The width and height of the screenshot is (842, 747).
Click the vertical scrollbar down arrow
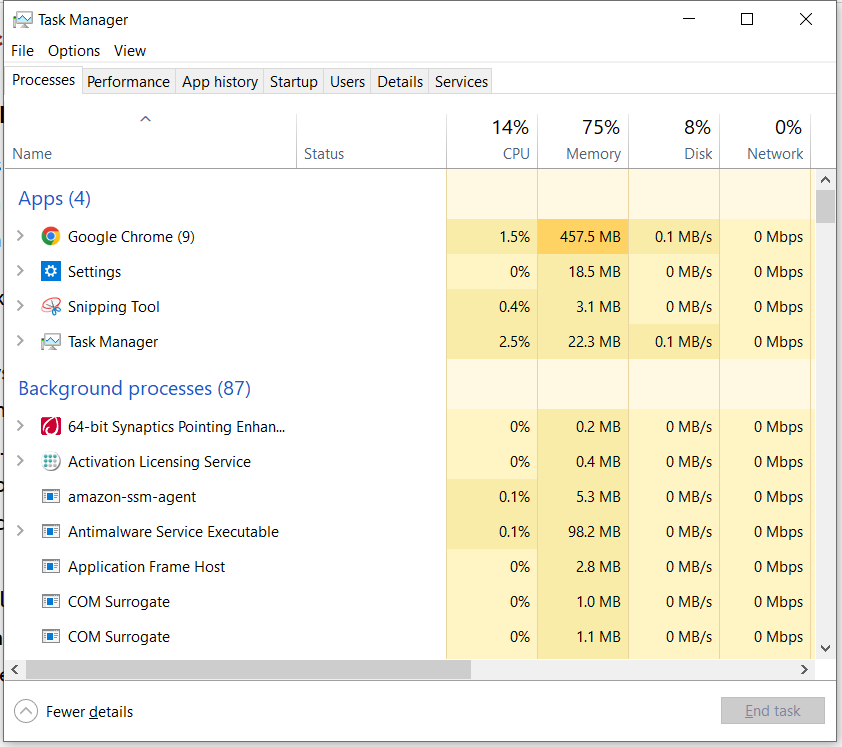click(x=825, y=648)
